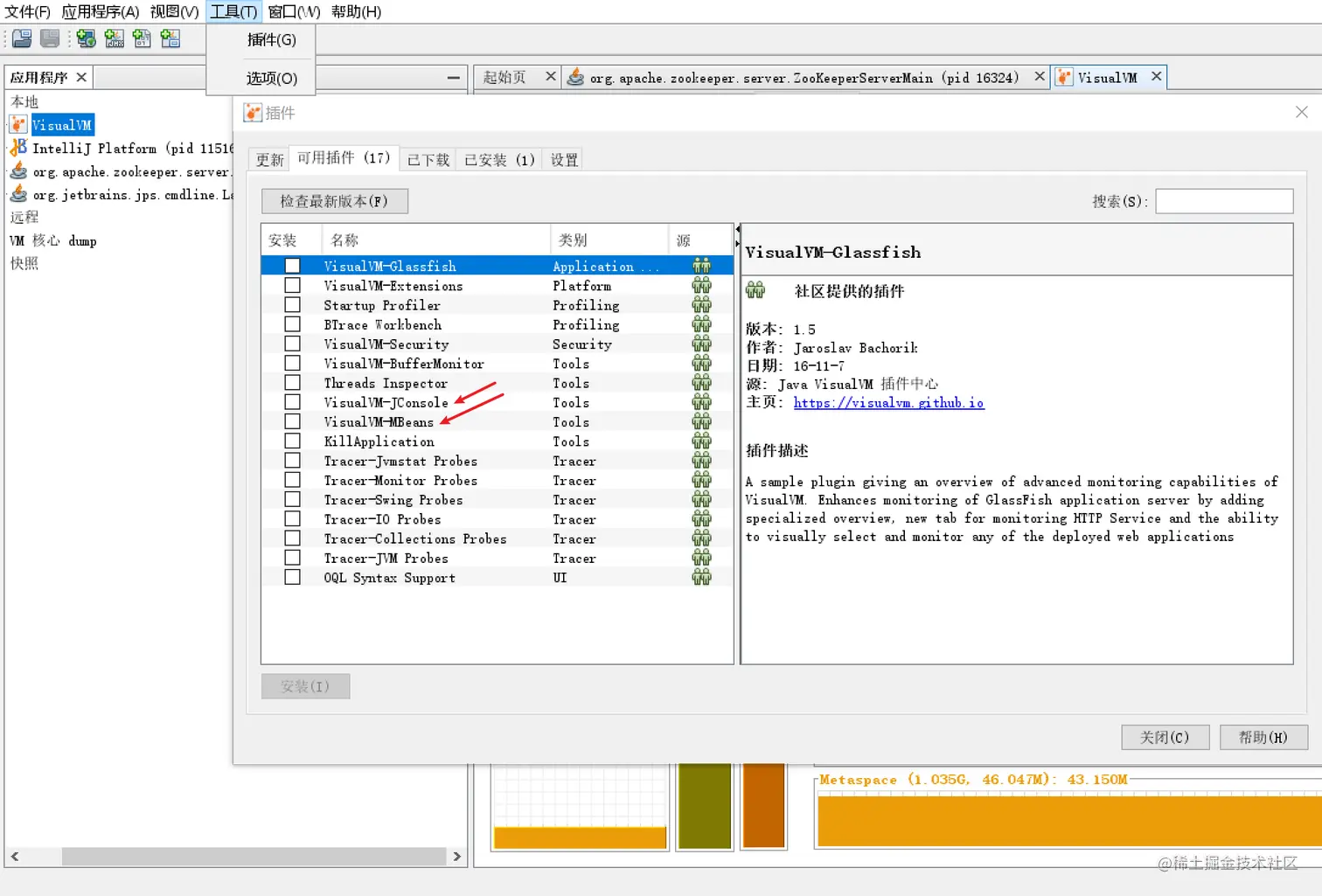Check the VisualVM-MBeans install checkbox

(x=292, y=421)
